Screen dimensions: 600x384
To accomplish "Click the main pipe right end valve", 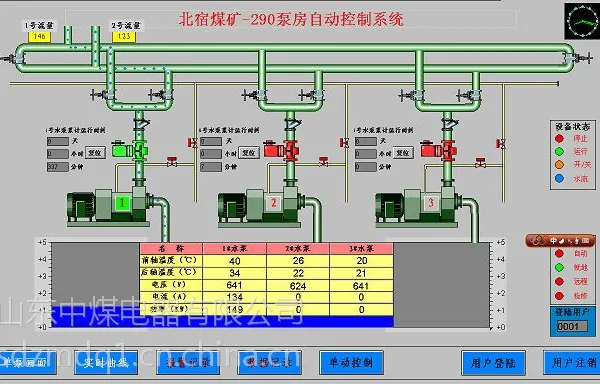I will point(577,59).
